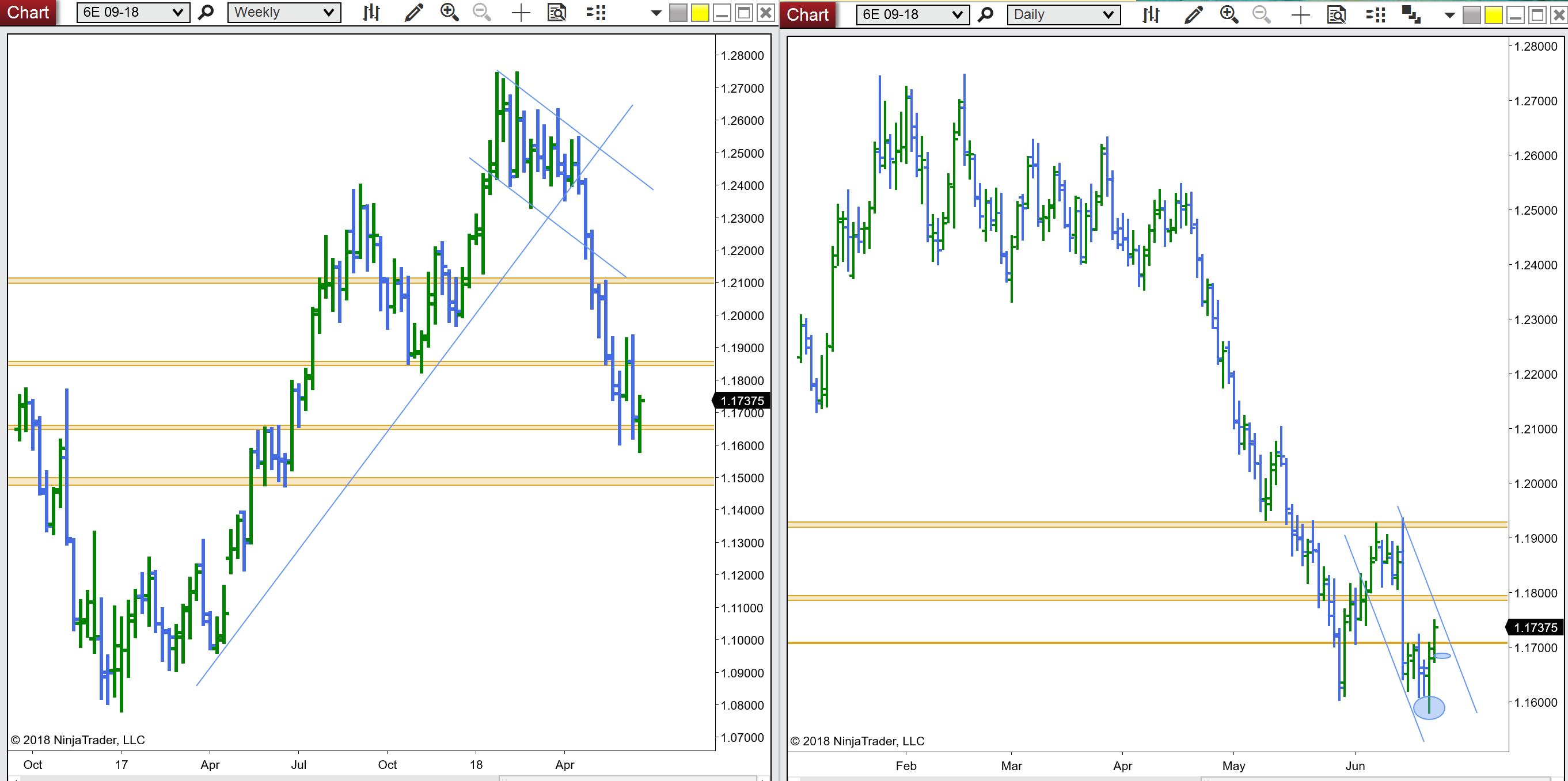Expand the Daily interval dropdown
1568x781 pixels.
point(1064,14)
